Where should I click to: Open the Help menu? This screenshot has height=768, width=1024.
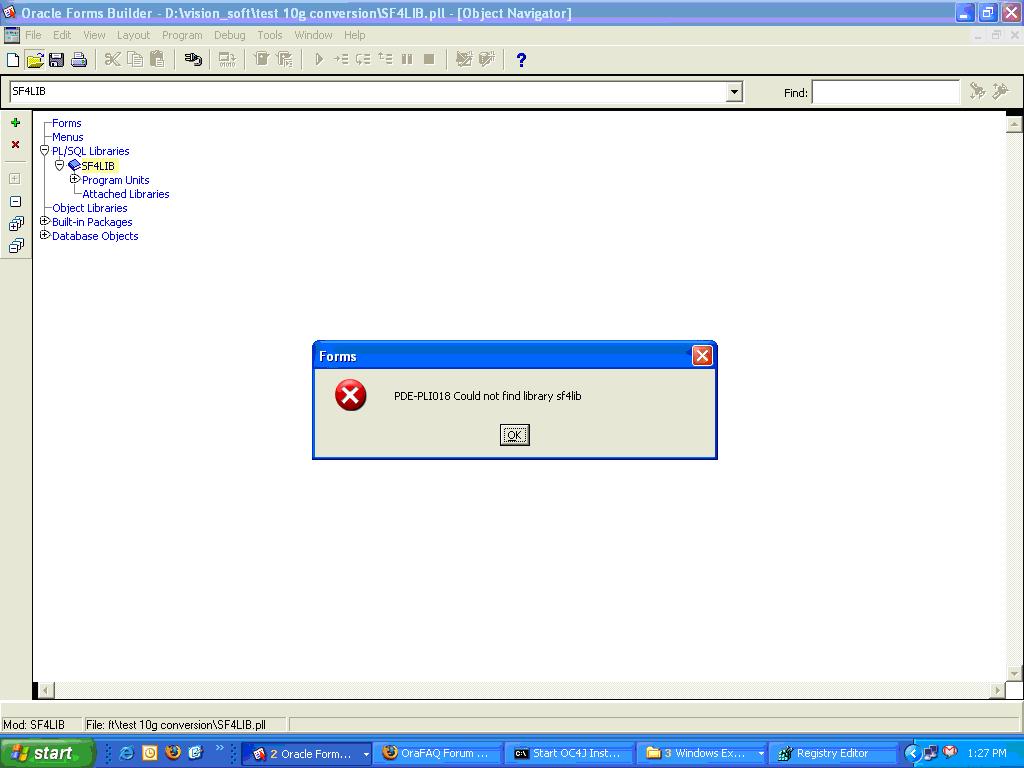[x=355, y=35]
